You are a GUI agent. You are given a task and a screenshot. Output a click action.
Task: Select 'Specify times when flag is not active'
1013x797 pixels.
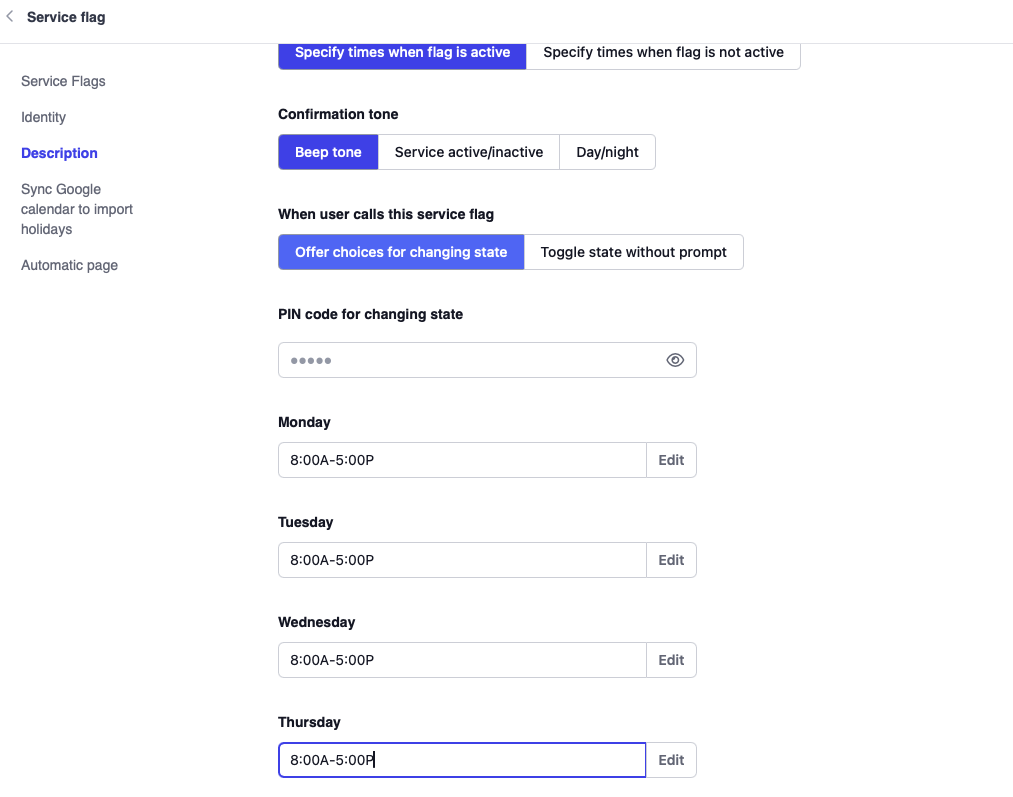point(663,53)
